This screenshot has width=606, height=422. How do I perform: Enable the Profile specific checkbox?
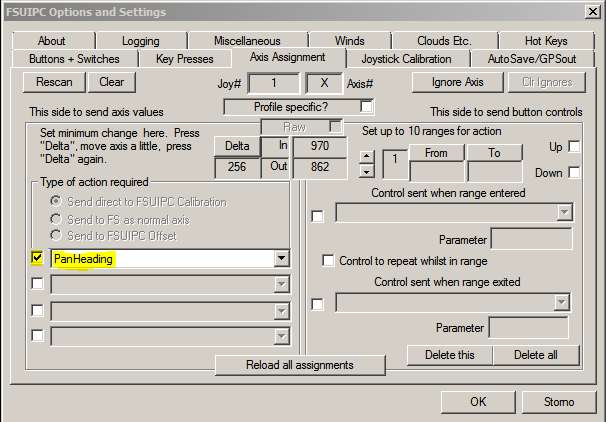367,105
